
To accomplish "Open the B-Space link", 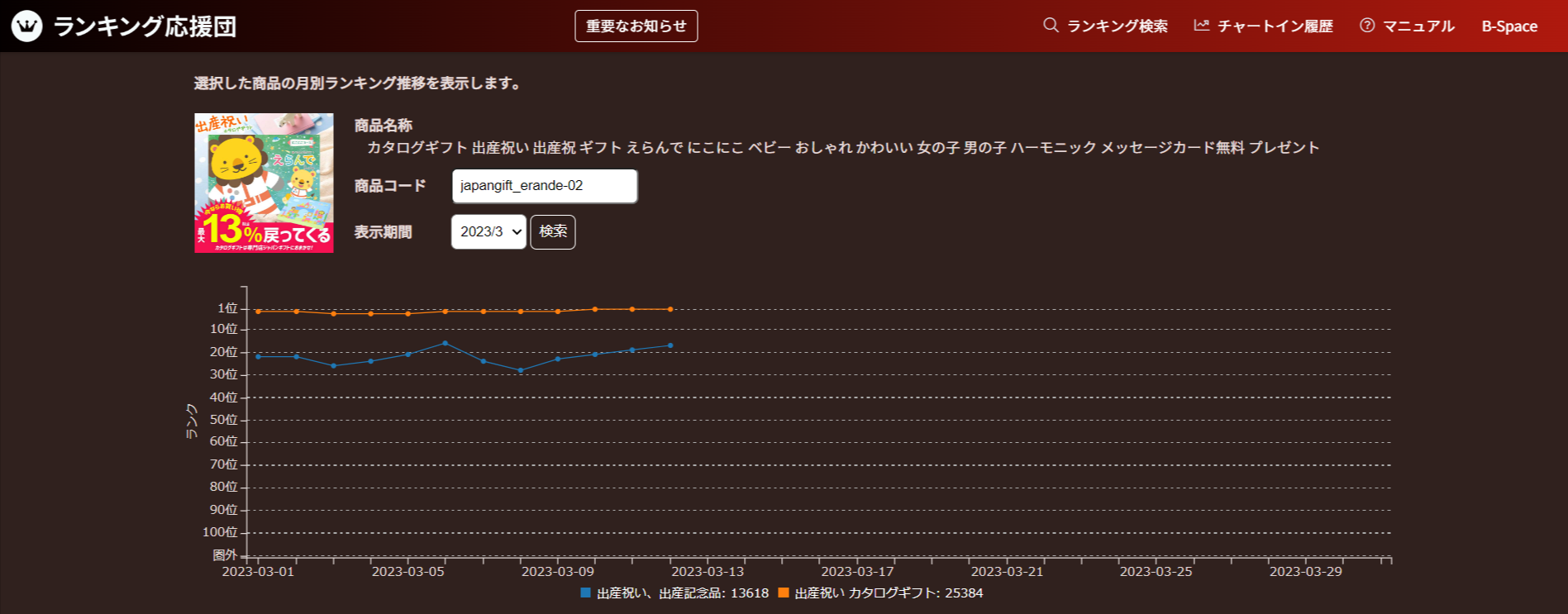I will click(x=1508, y=26).
